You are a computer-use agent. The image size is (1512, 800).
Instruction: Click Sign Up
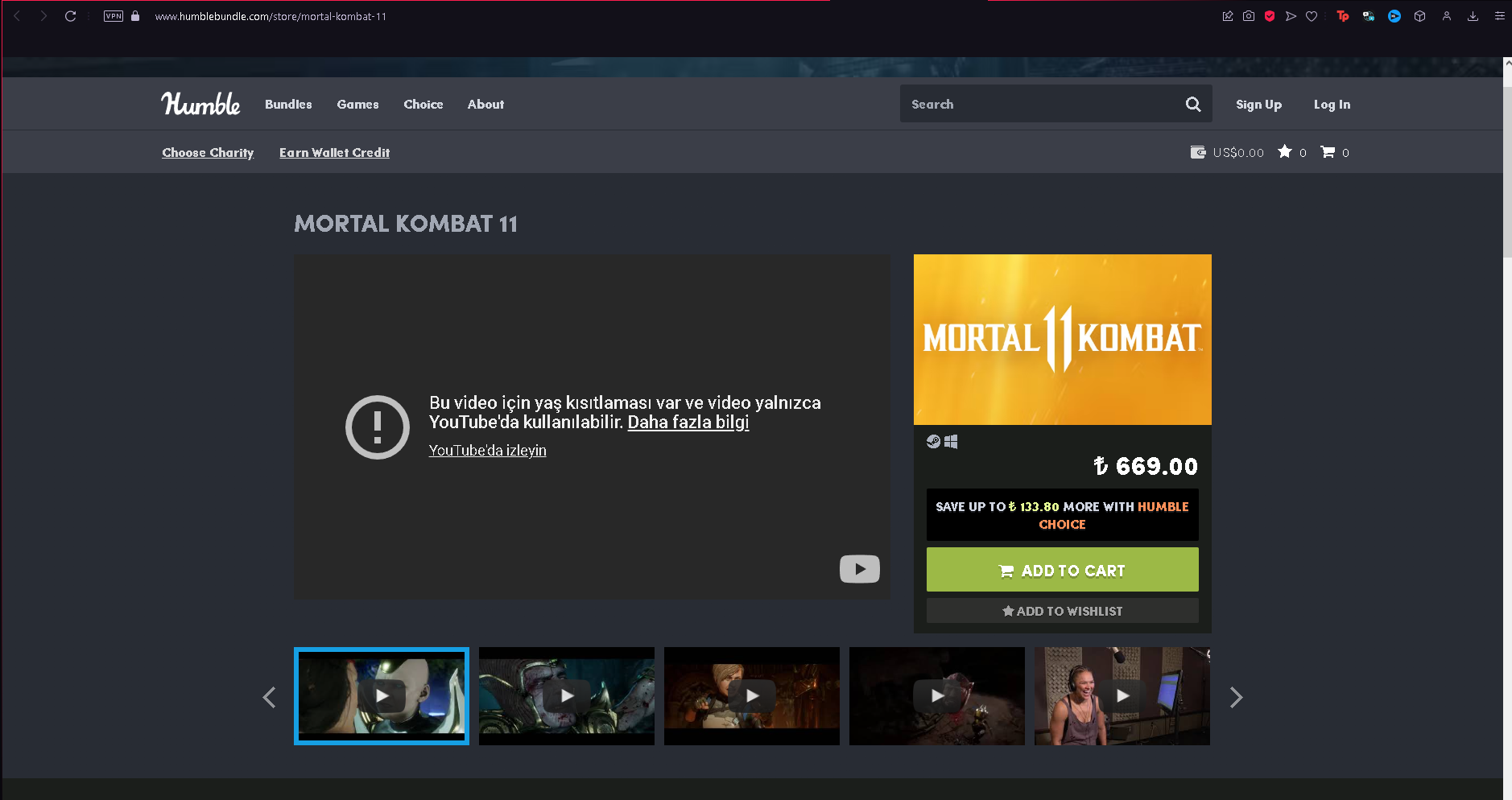(1258, 105)
